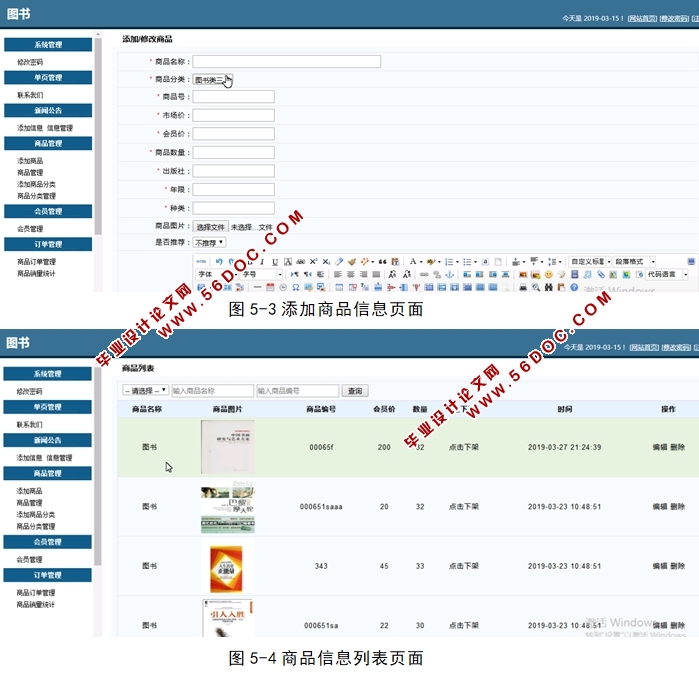This screenshot has width=699, height=673.
Task: Open 商品订单管理 in the product-list page sidebar
Action: 36,593
